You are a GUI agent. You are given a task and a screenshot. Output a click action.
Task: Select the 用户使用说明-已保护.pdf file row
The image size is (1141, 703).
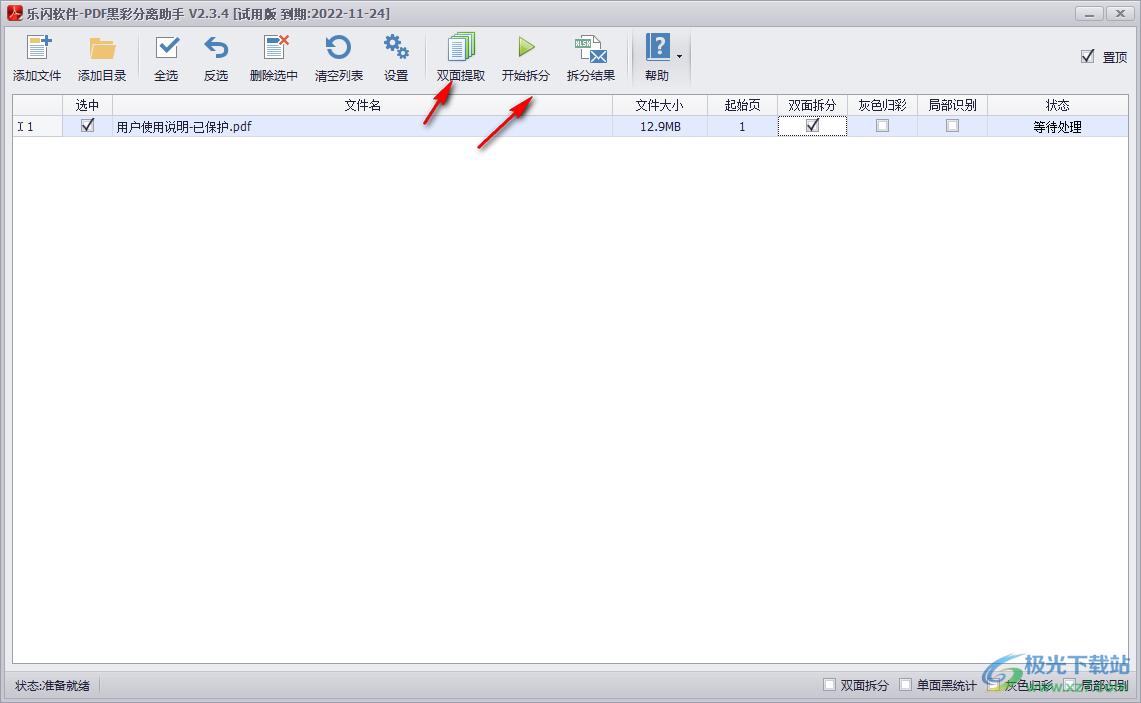point(360,127)
